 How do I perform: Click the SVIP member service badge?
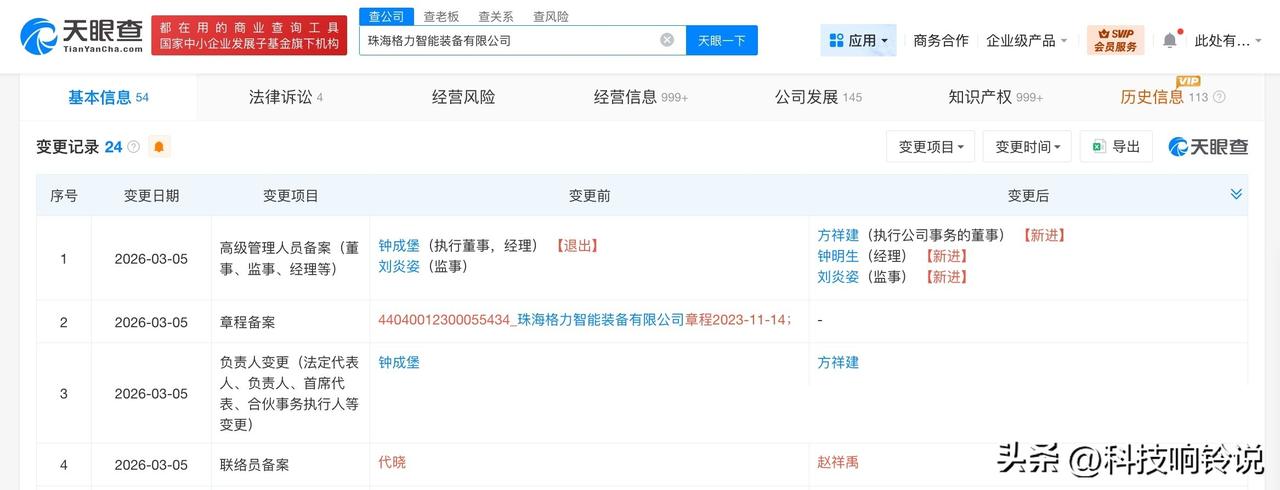1115,40
